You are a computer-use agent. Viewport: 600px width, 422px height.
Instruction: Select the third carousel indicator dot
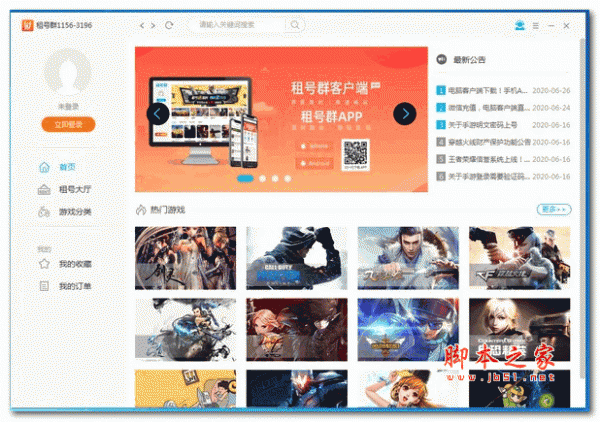pos(275,178)
